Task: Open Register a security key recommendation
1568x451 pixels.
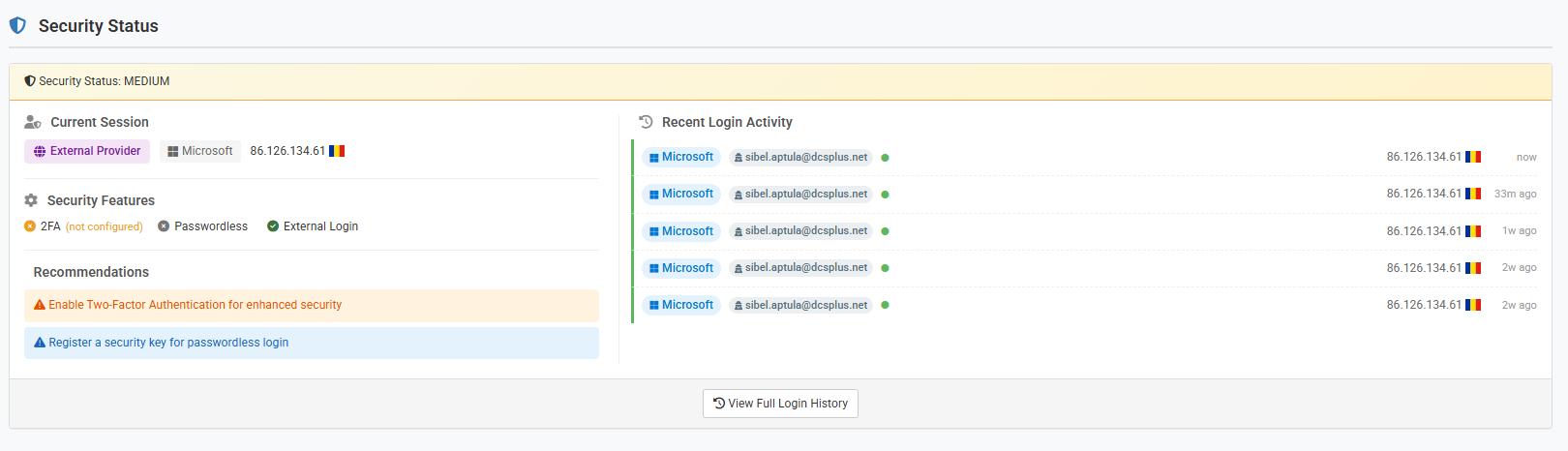Action: (x=312, y=343)
